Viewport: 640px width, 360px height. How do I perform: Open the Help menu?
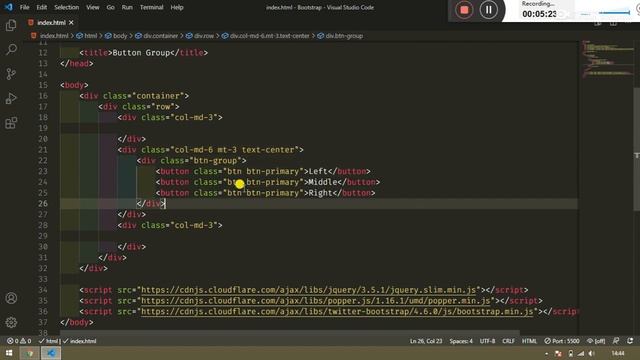point(177,7)
